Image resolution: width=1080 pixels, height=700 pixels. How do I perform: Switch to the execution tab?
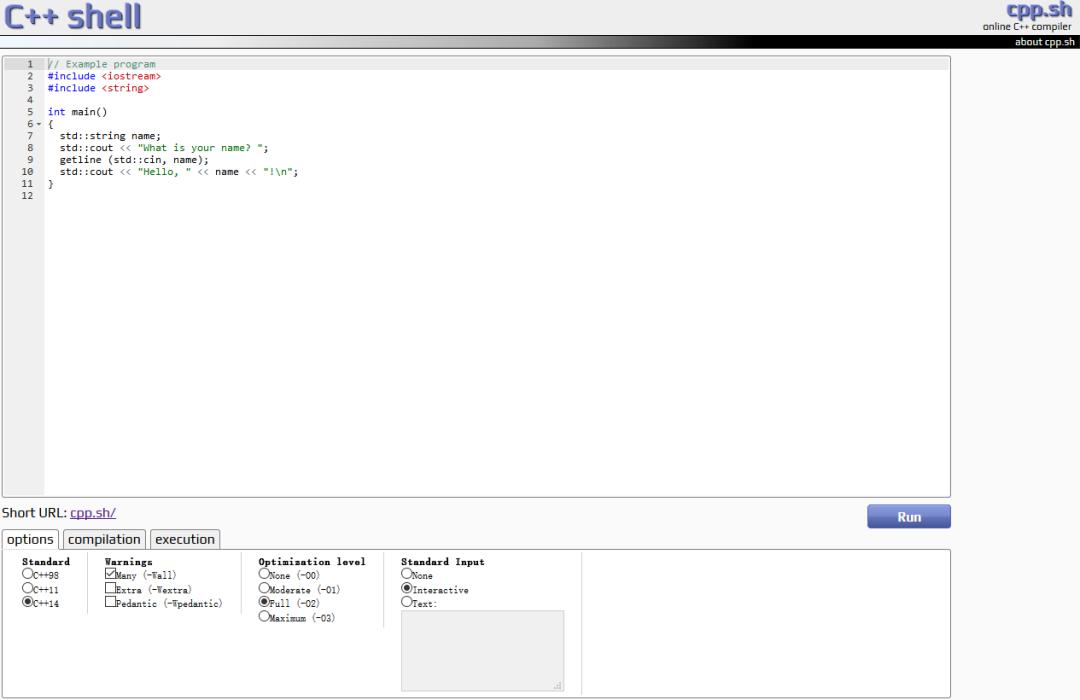(x=185, y=539)
